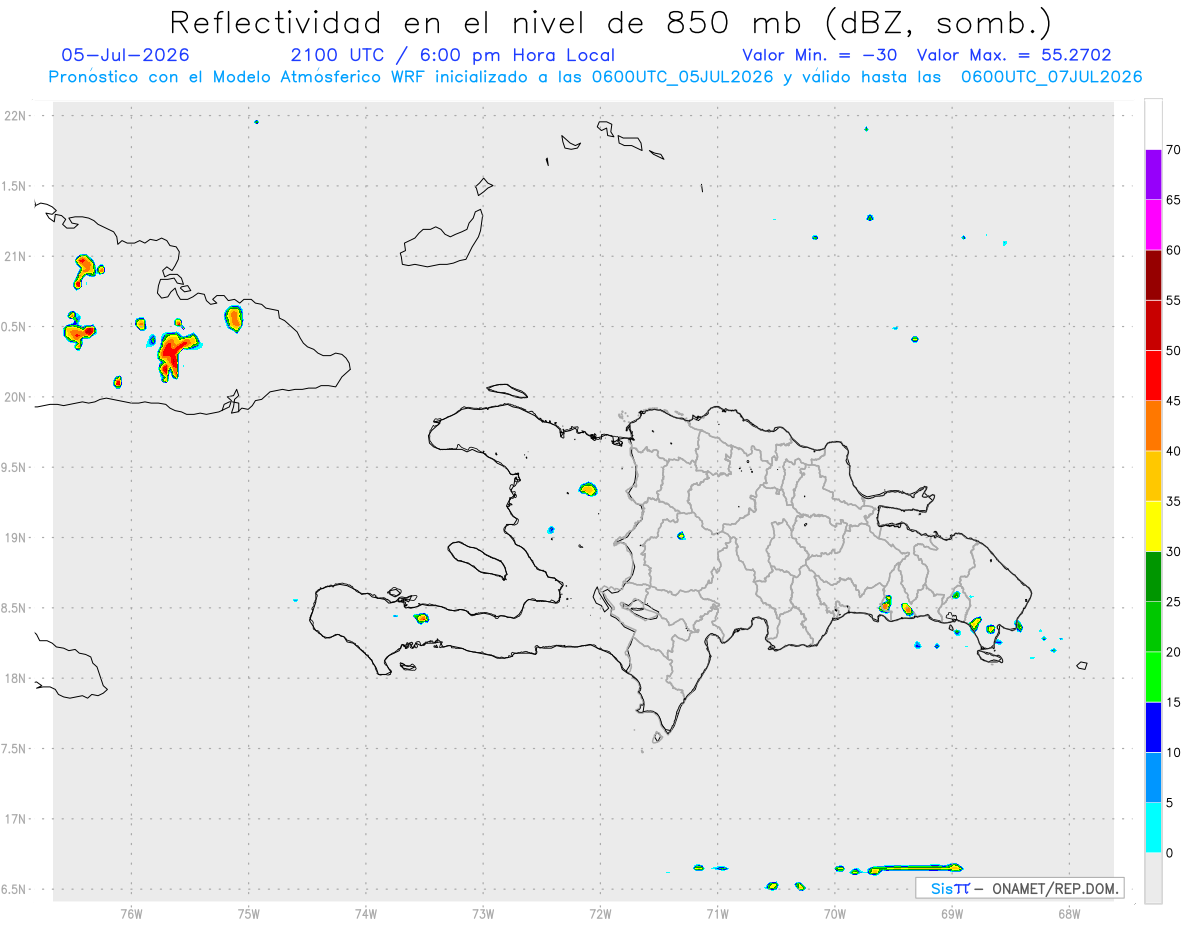Click the '22N' latitude label
Screen dimensions: 1200x927
click(x=17, y=116)
